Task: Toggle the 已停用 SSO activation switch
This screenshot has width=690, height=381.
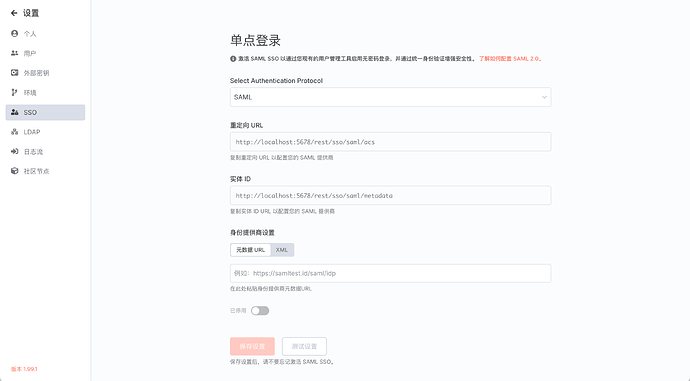Action: pos(260,311)
